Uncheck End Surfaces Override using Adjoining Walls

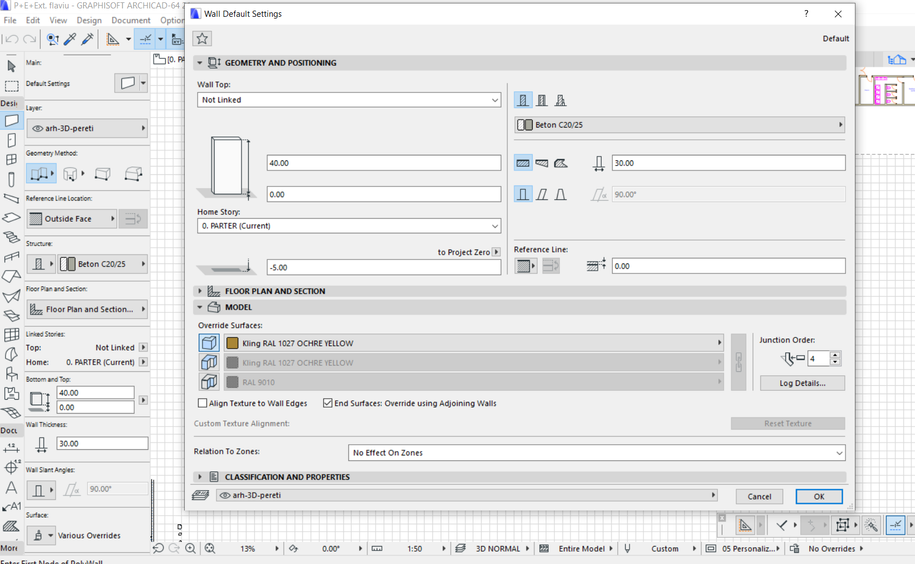click(x=327, y=403)
